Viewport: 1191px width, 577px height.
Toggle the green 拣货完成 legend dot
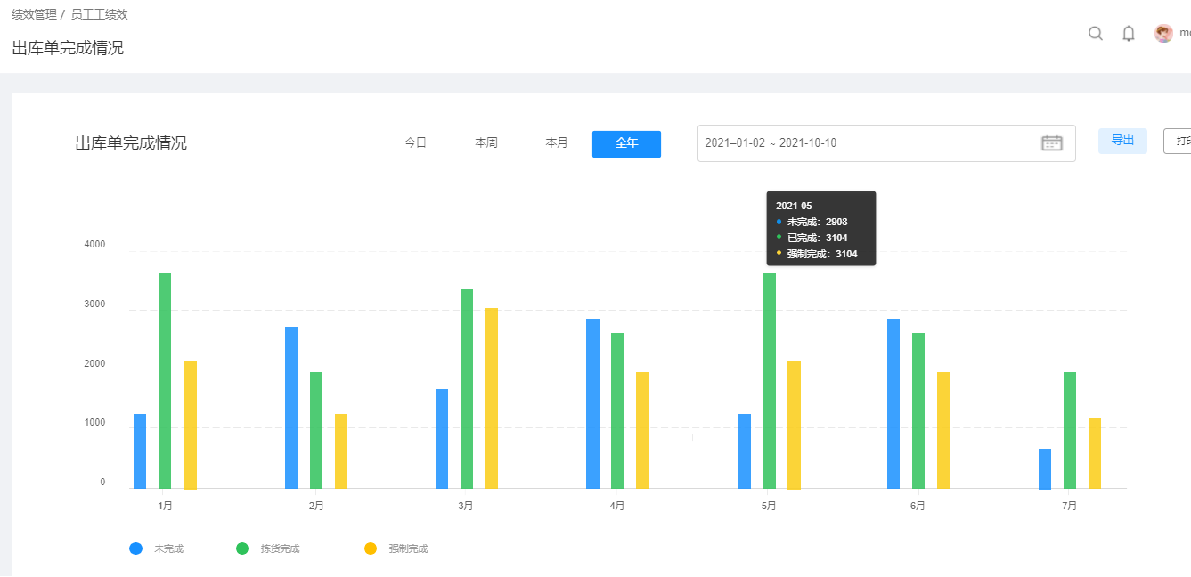[242, 548]
